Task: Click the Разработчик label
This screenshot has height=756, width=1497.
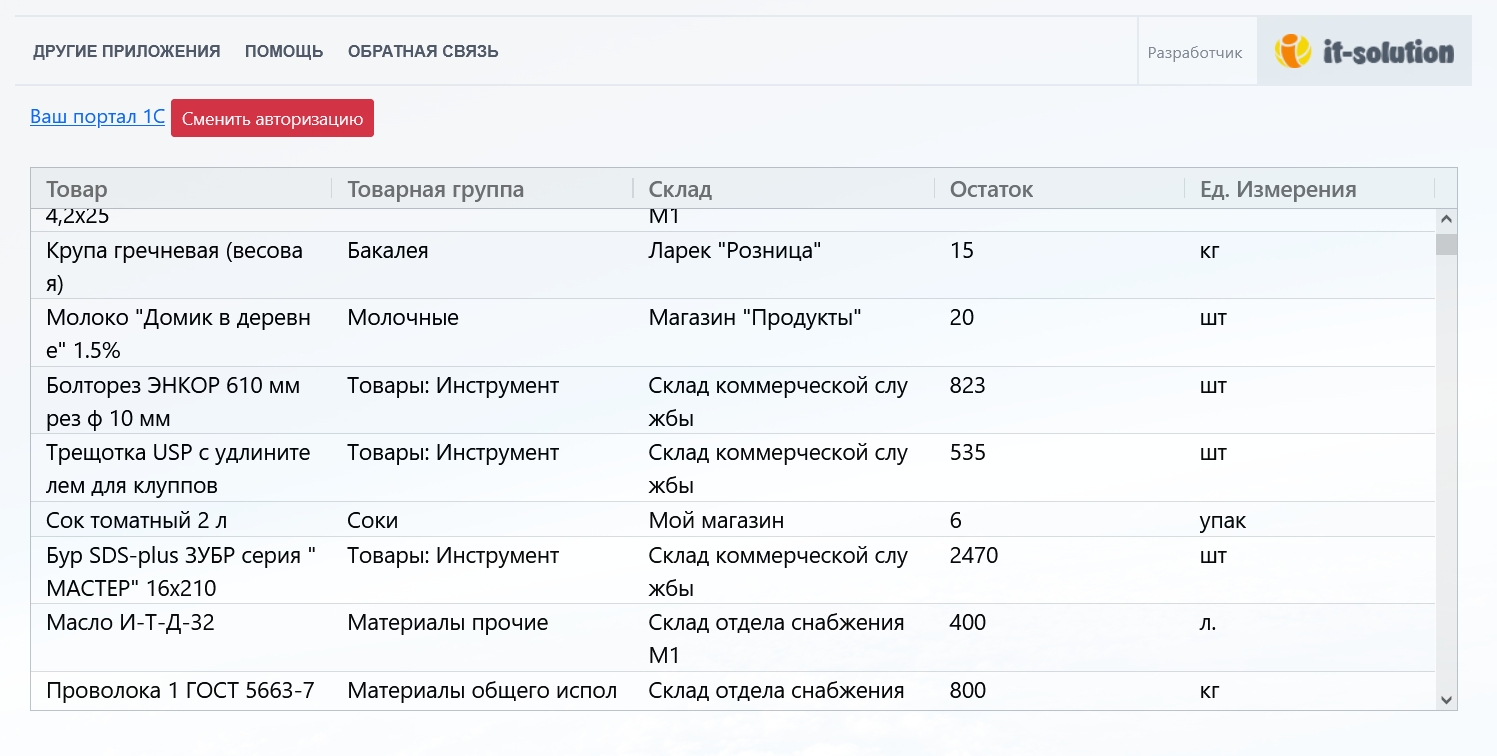Action: click(x=1194, y=53)
